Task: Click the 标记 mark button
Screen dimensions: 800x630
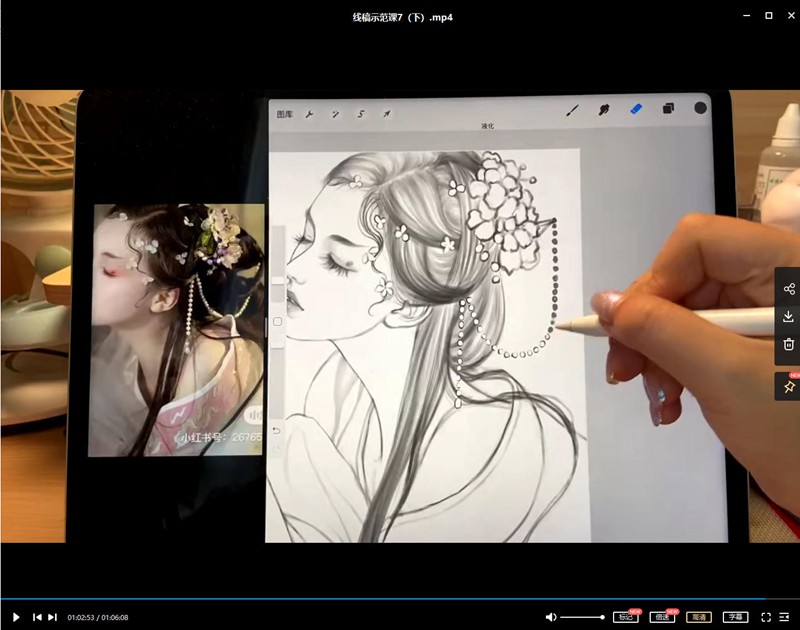Action: [627, 617]
